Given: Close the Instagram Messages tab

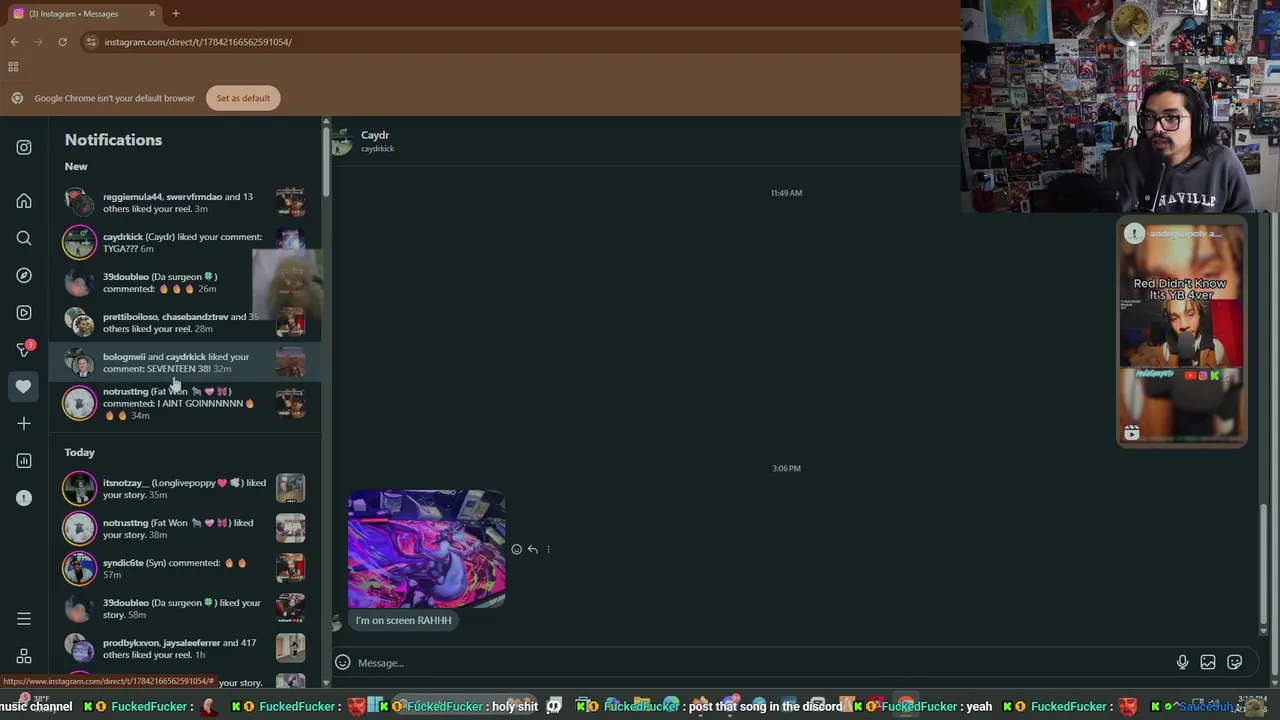Looking at the screenshot, I should 152,13.
